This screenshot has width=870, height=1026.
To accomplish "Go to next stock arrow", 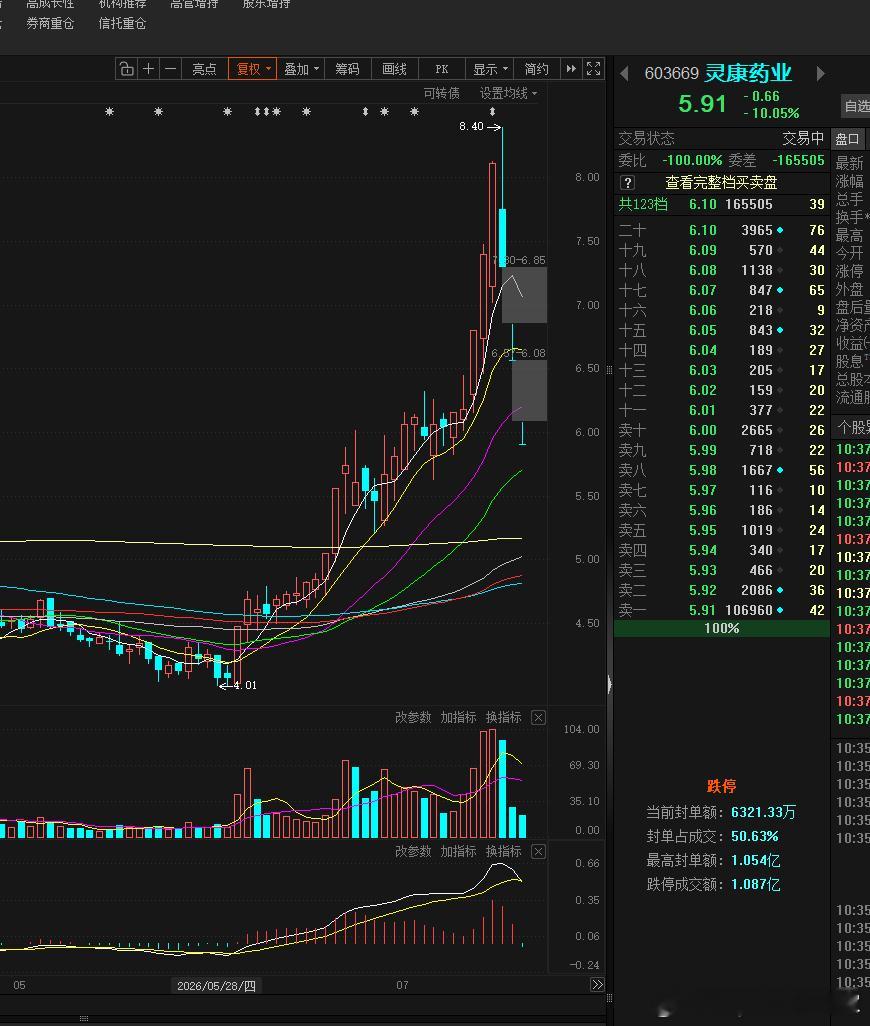I will (x=820, y=73).
